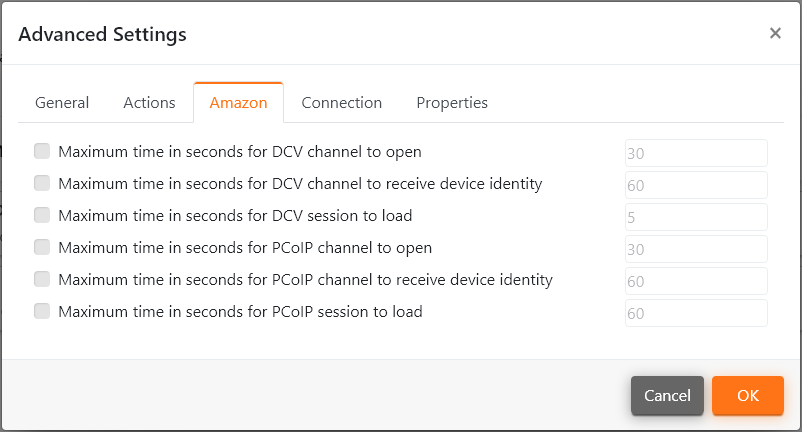Check the PCoIP session to load option
Screen dimensions: 802x432
42,311
